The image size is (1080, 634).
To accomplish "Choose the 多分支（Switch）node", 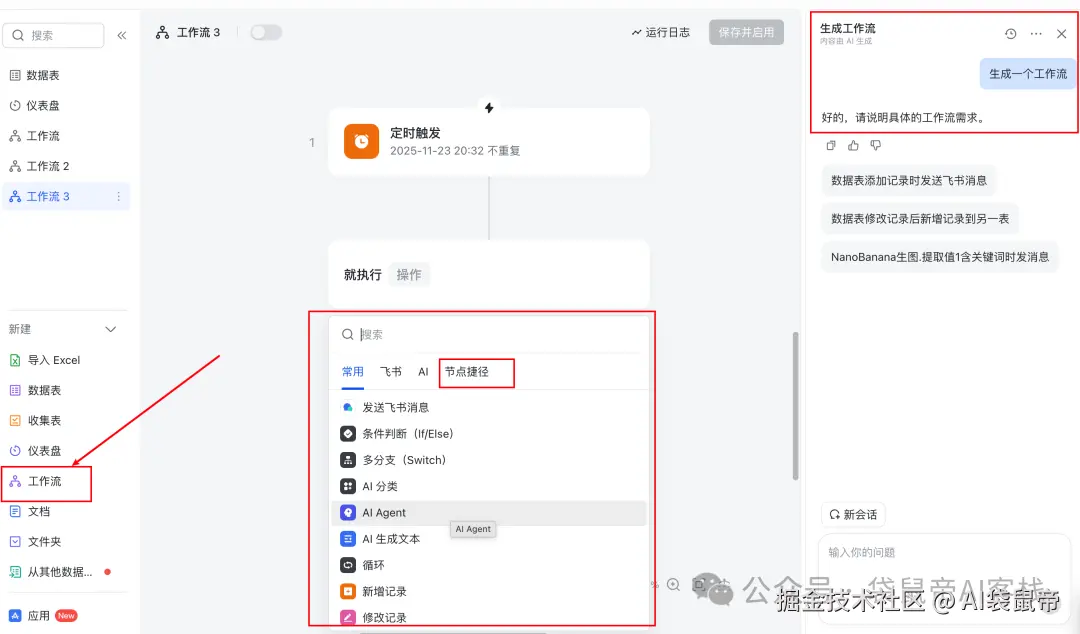I will coord(406,459).
